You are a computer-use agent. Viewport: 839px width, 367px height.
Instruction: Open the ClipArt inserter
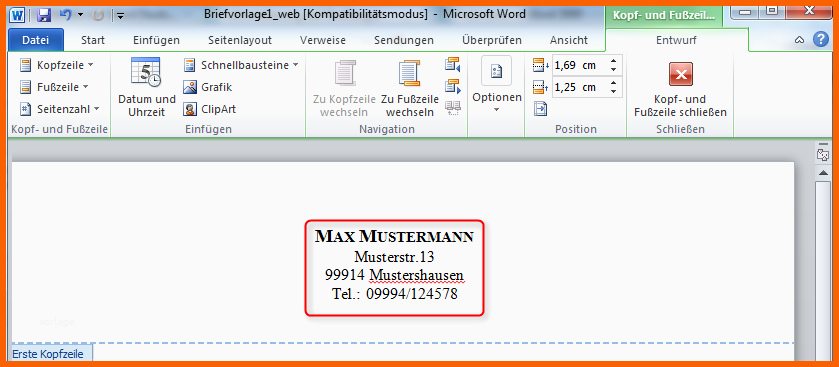[x=210, y=109]
